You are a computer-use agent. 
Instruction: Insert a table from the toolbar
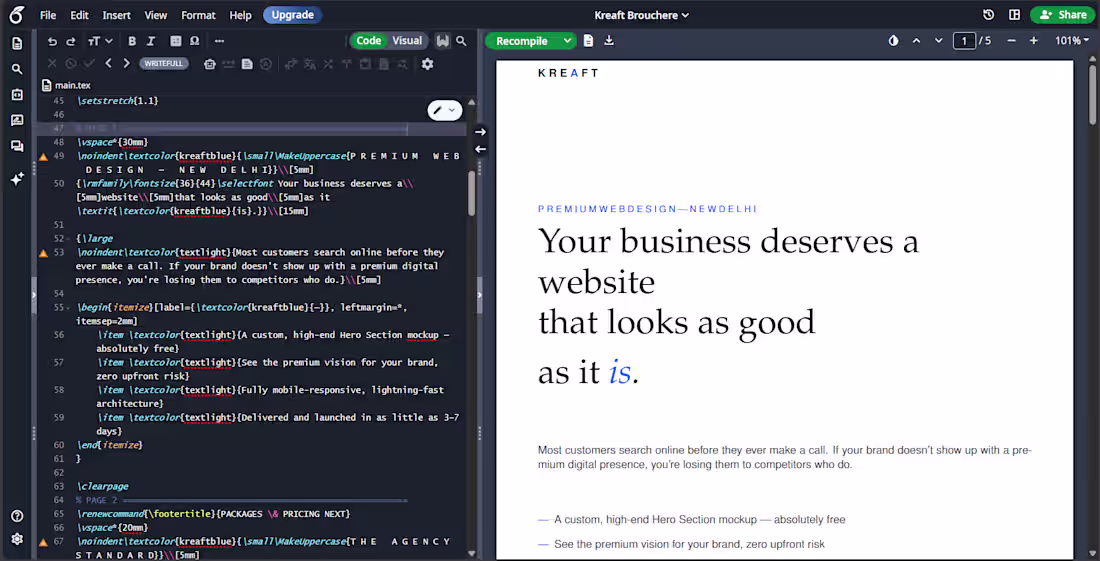[176, 41]
